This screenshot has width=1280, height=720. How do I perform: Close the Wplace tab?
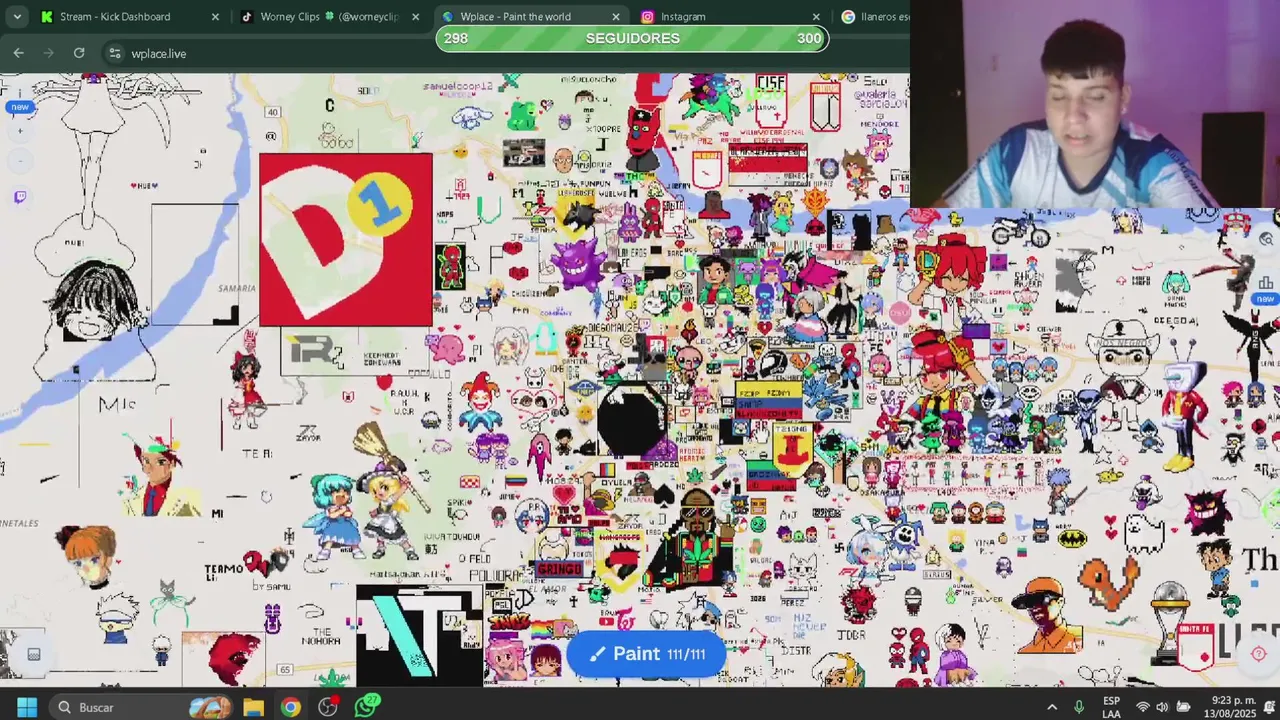click(x=616, y=17)
